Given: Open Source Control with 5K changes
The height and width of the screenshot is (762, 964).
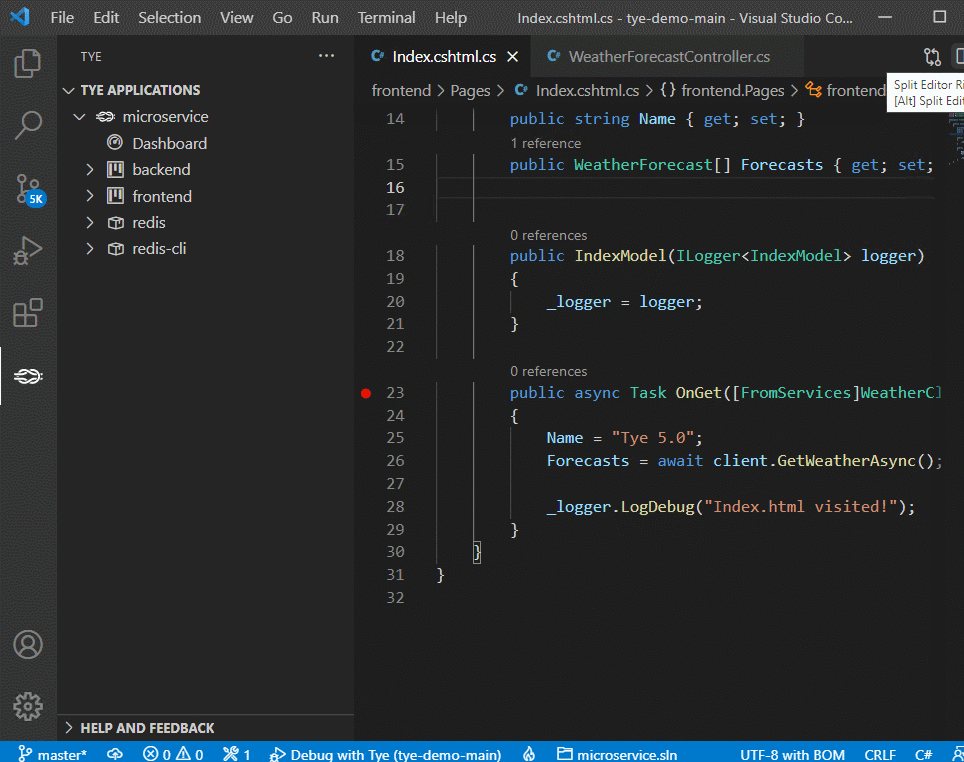Looking at the screenshot, I should [27, 190].
